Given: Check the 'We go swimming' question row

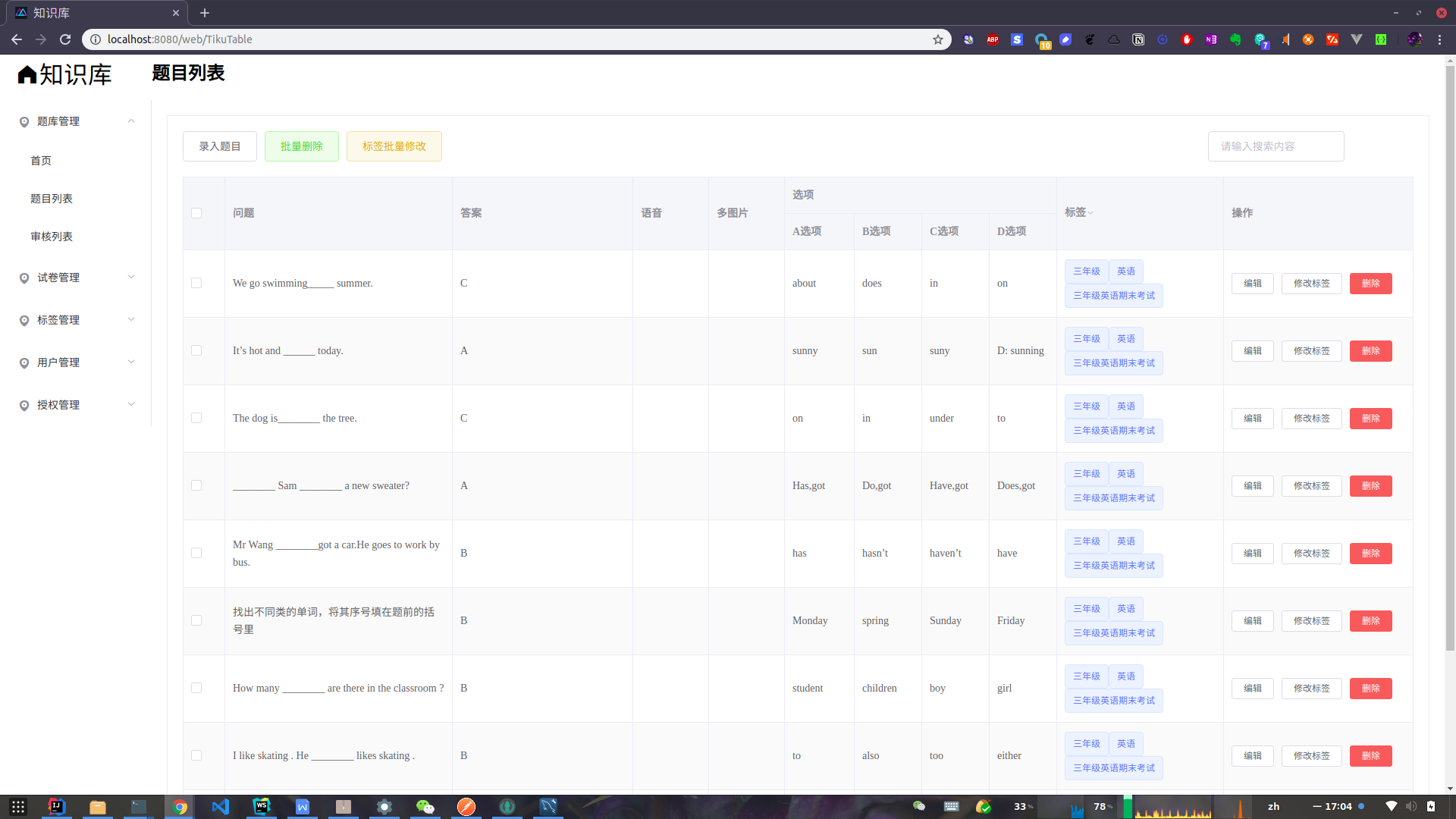Looking at the screenshot, I should [x=196, y=283].
